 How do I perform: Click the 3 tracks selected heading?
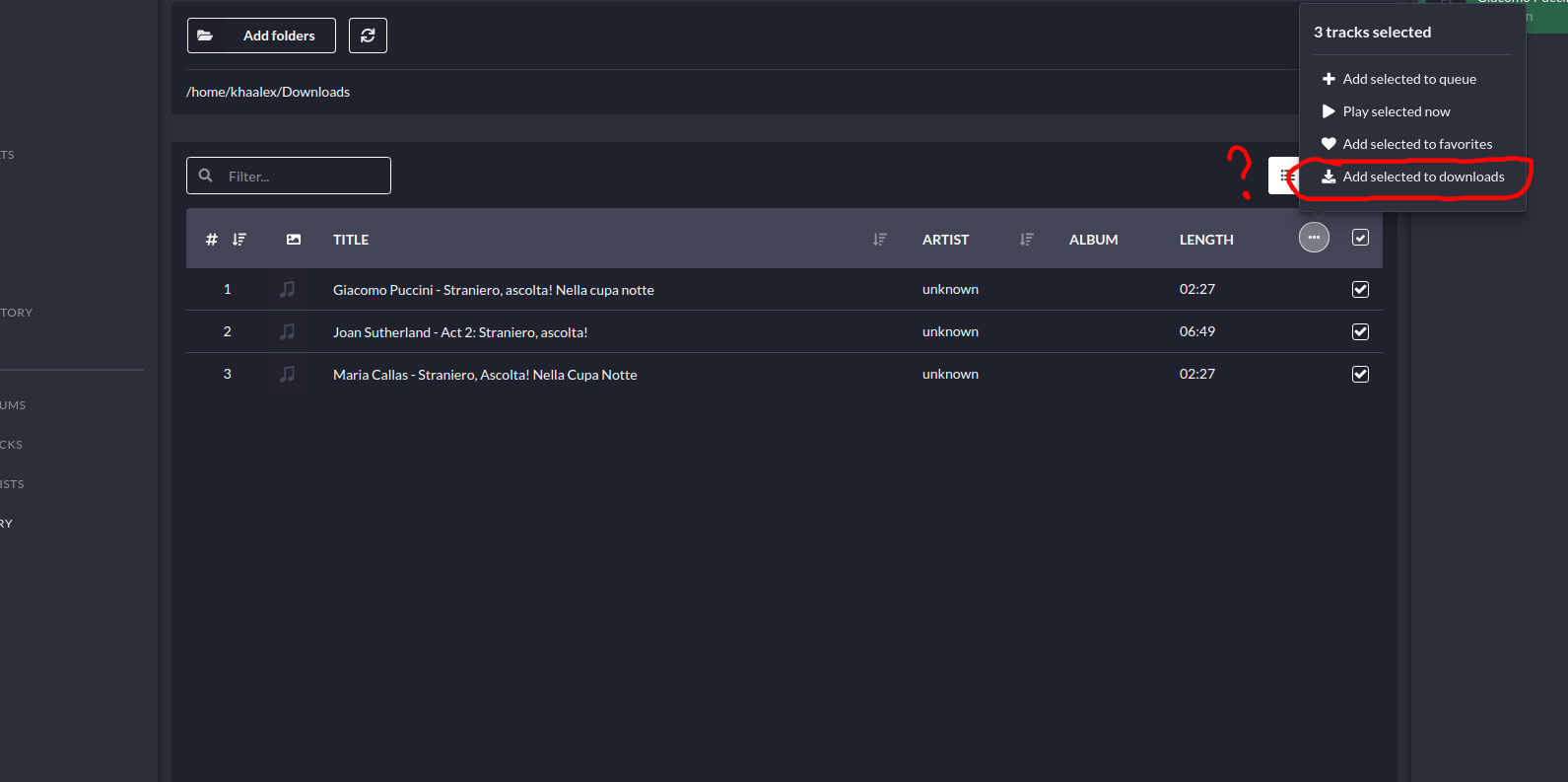click(1372, 33)
